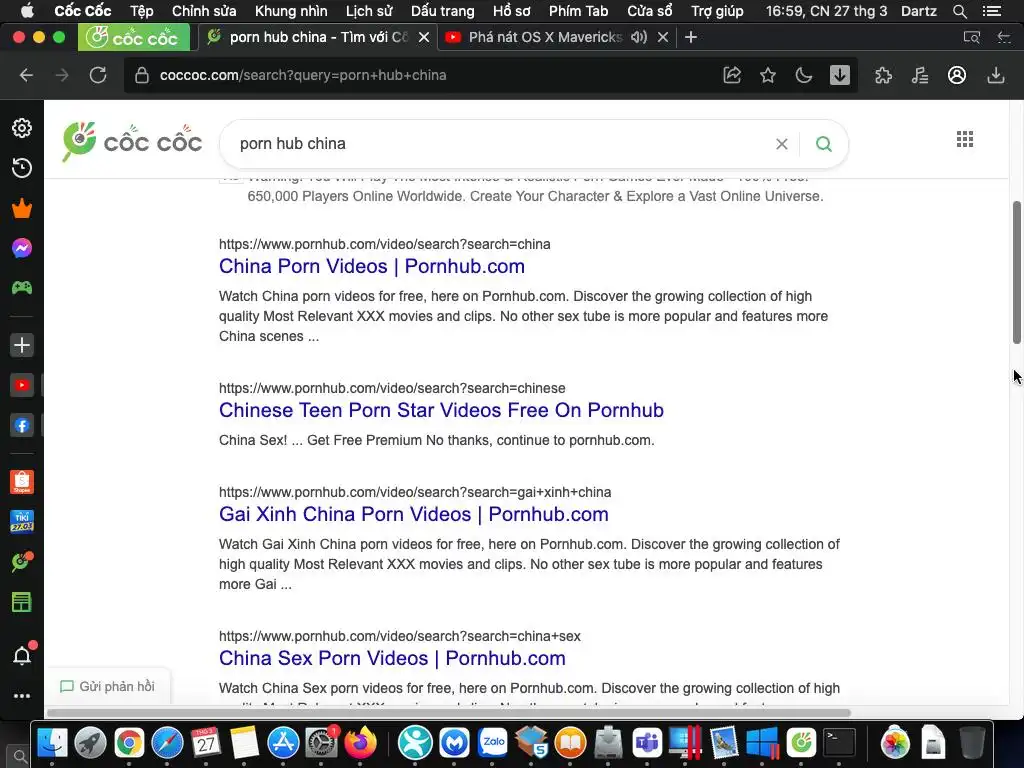Viewport: 1024px width, 768px height.
Task: Open Control Center list icon in menu bar
Action: pos(991,11)
